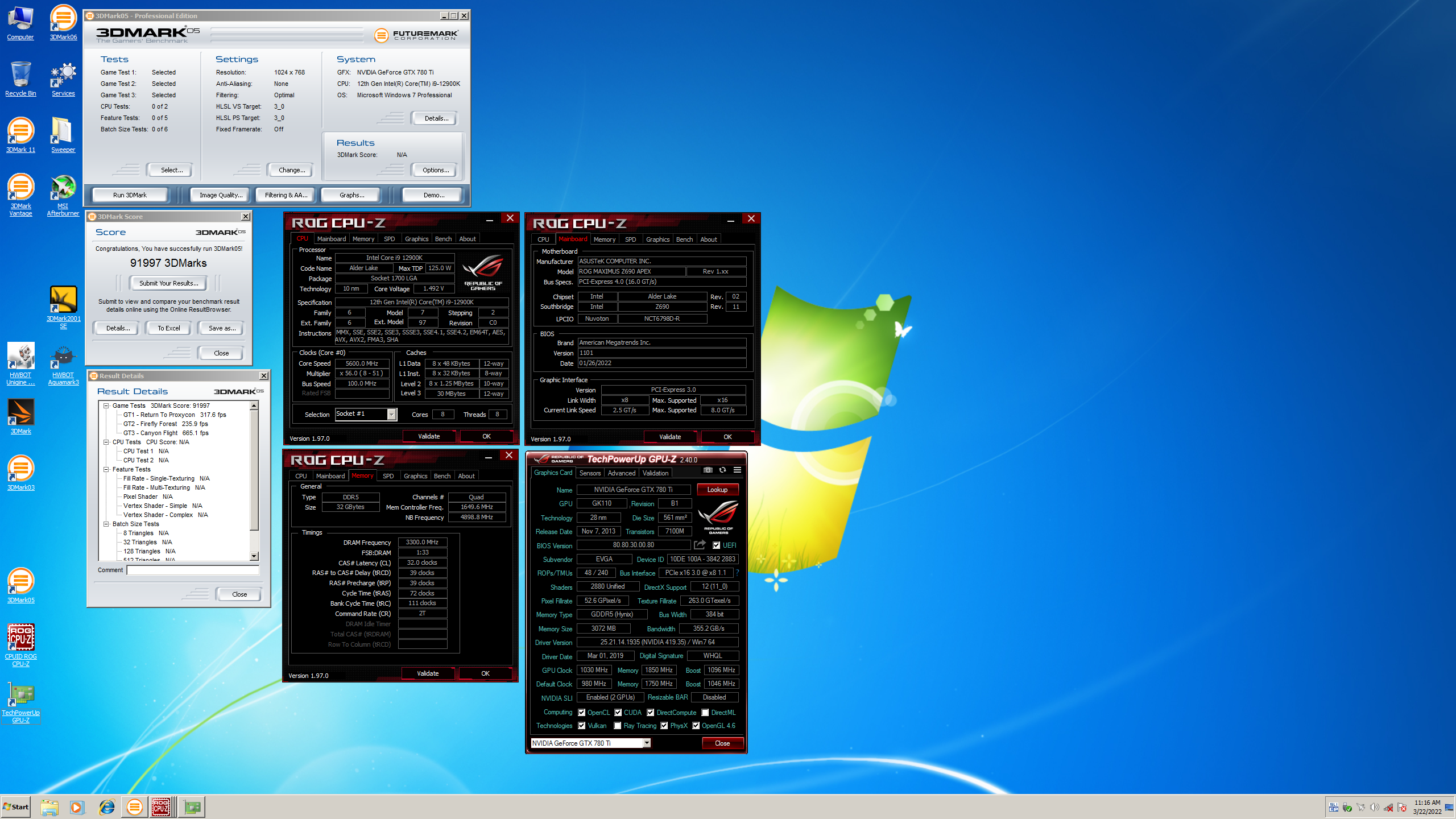Open Internet Explorer from taskbar
The image size is (1456, 819).
[x=106, y=807]
